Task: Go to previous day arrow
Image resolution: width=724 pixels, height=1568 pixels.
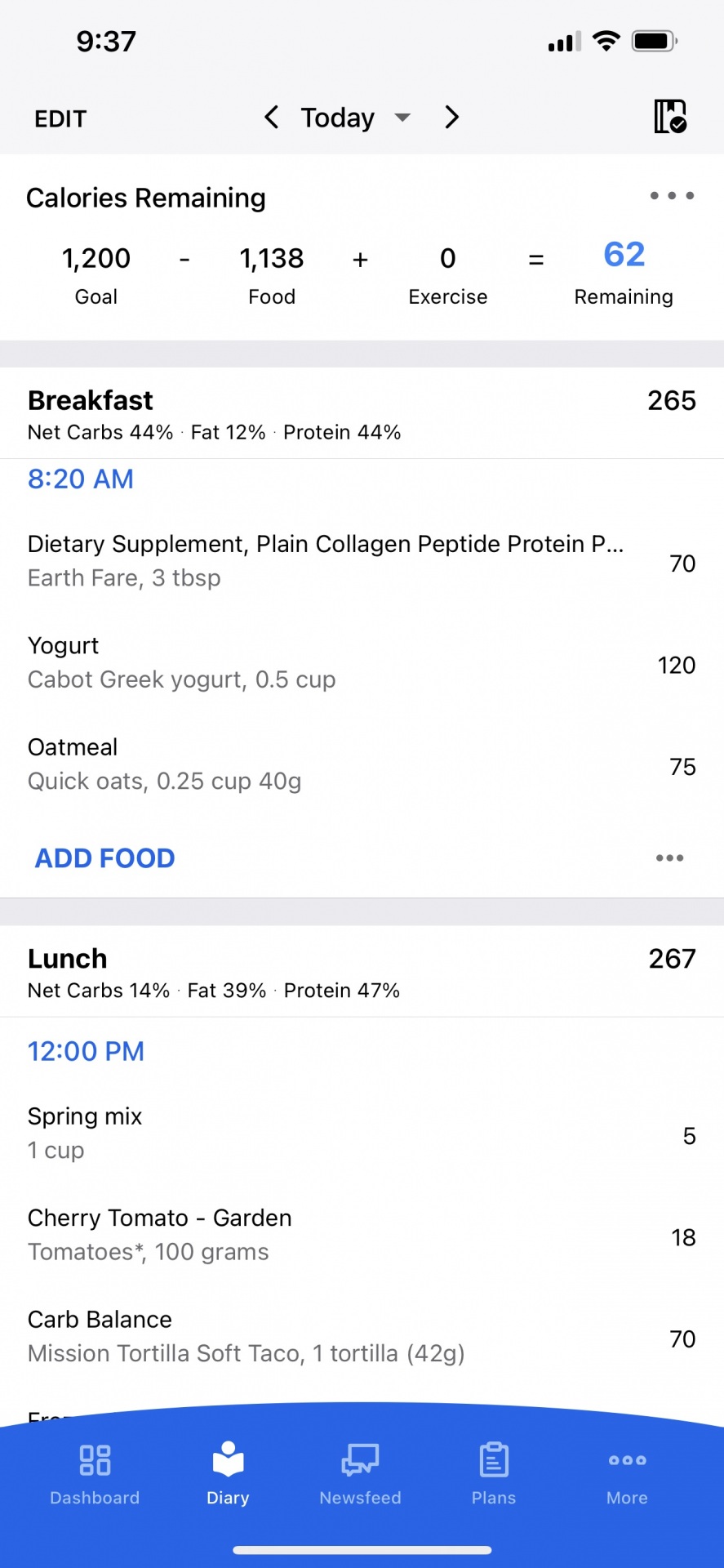Action: [x=272, y=118]
